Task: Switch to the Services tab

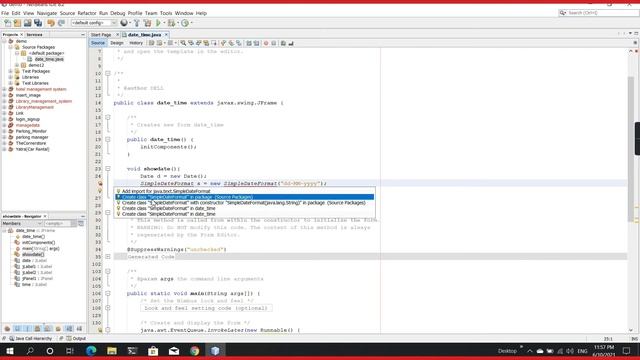Action: coord(35,35)
